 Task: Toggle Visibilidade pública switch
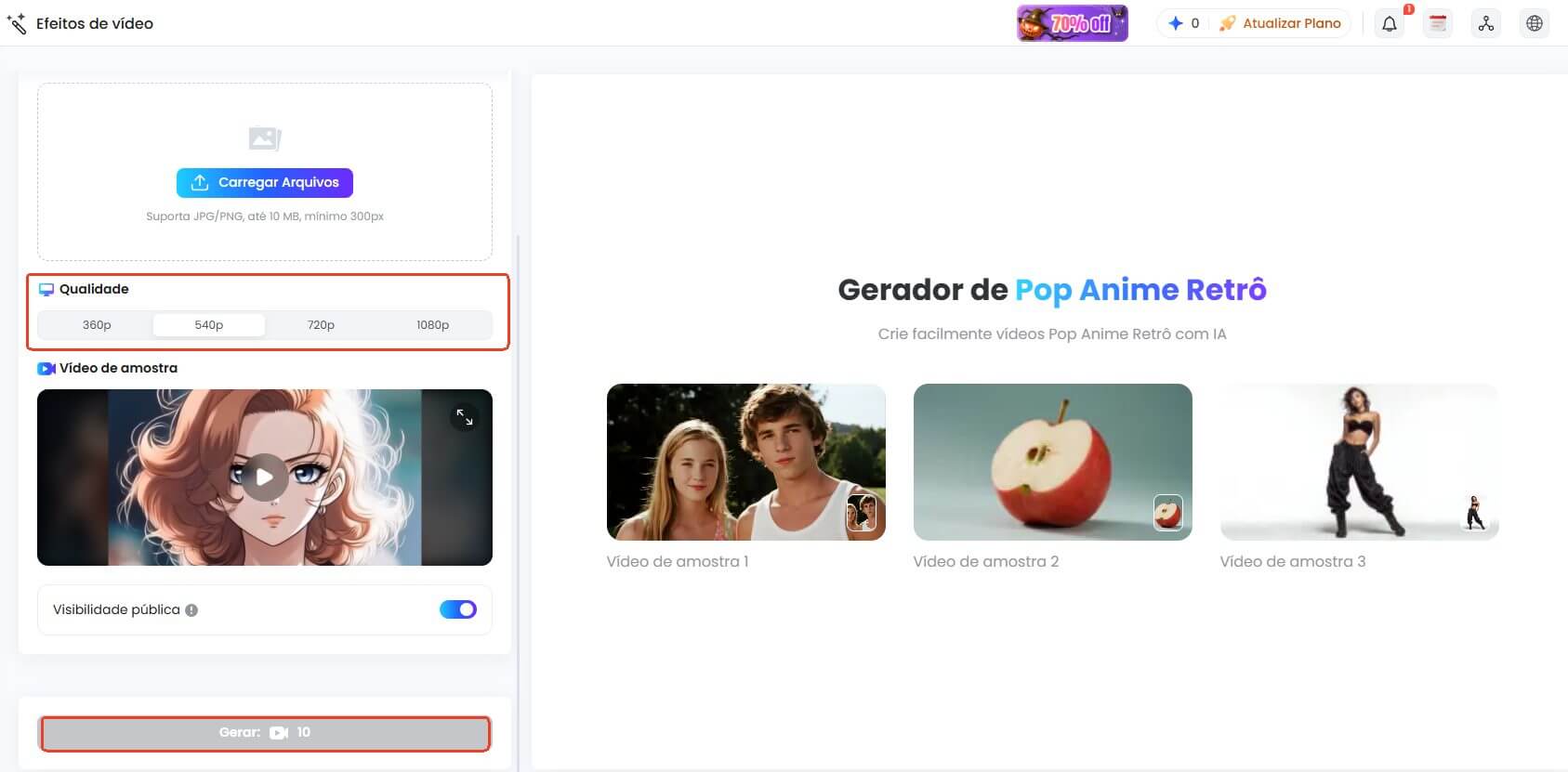tap(458, 609)
